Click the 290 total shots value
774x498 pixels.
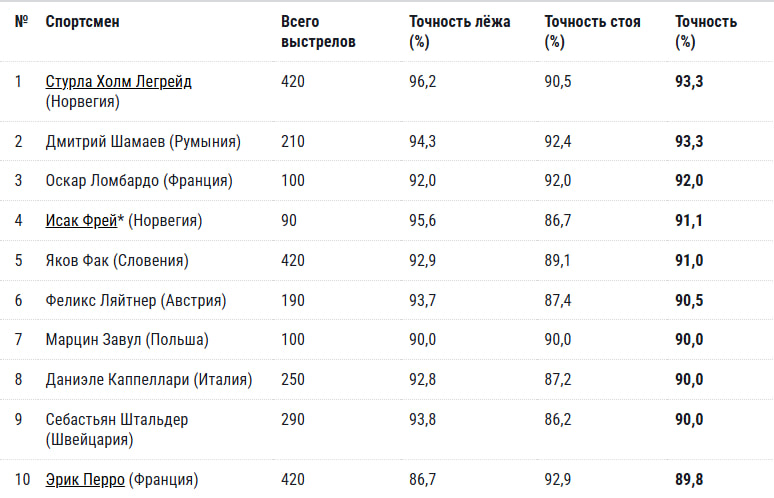pyautogui.click(x=293, y=420)
